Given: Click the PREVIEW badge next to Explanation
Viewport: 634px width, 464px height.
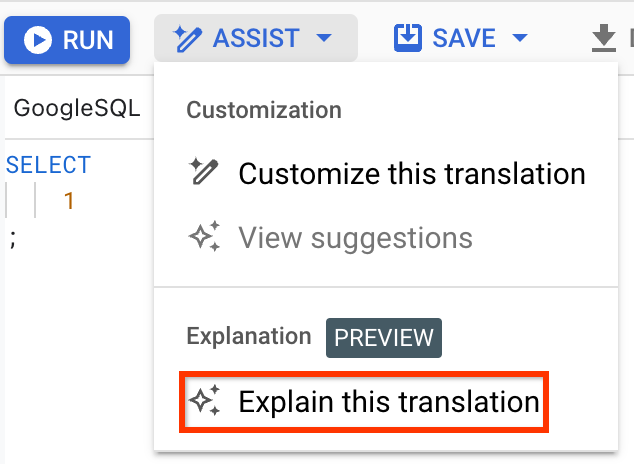Looking at the screenshot, I should [384, 338].
